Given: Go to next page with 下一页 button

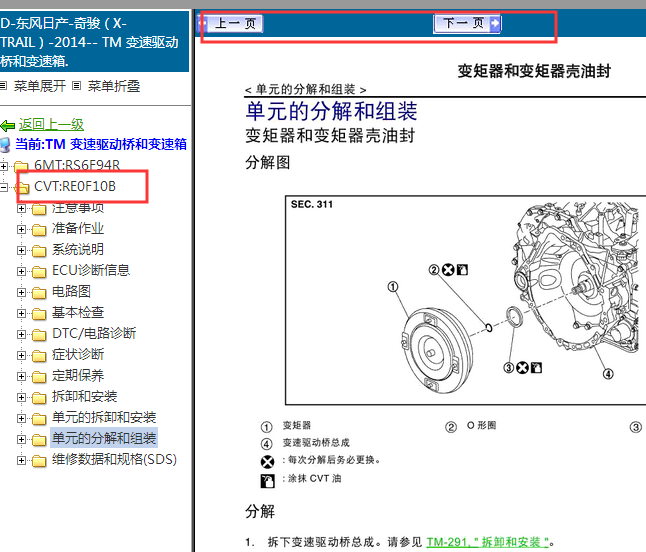Looking at the screenshot, I should [467, 23].
